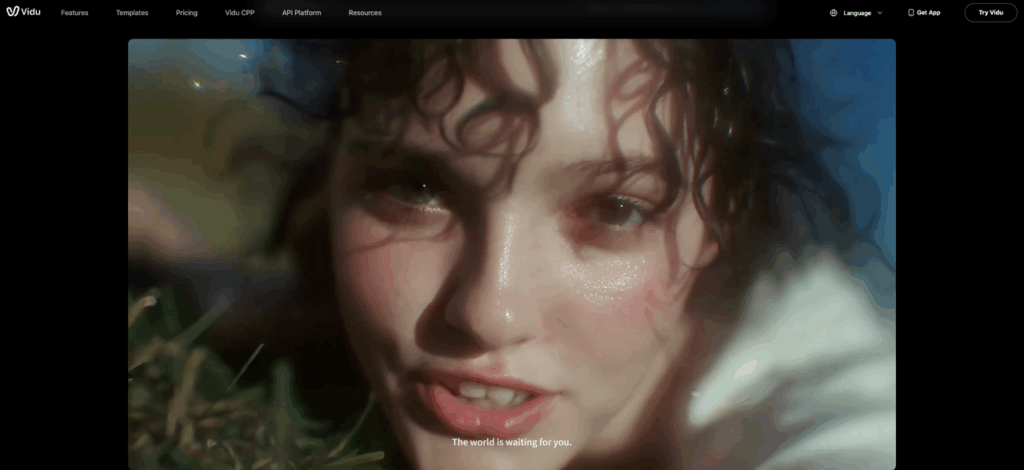Click the subtitle 'The world is waiting for you.'

click(x=511, y=442)
